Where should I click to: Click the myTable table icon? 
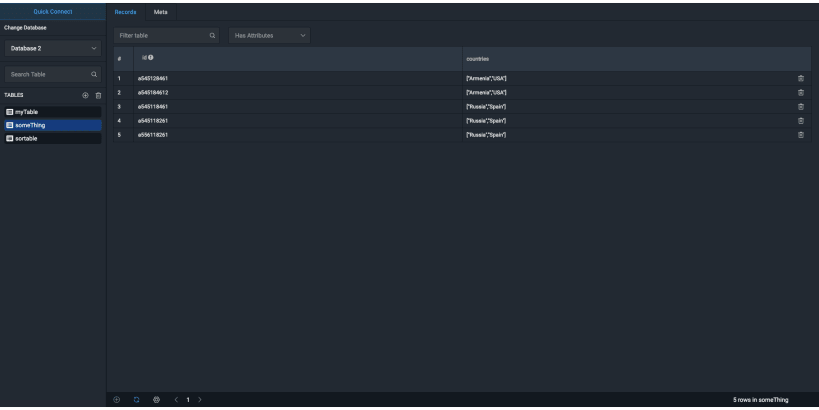(9, 112)
